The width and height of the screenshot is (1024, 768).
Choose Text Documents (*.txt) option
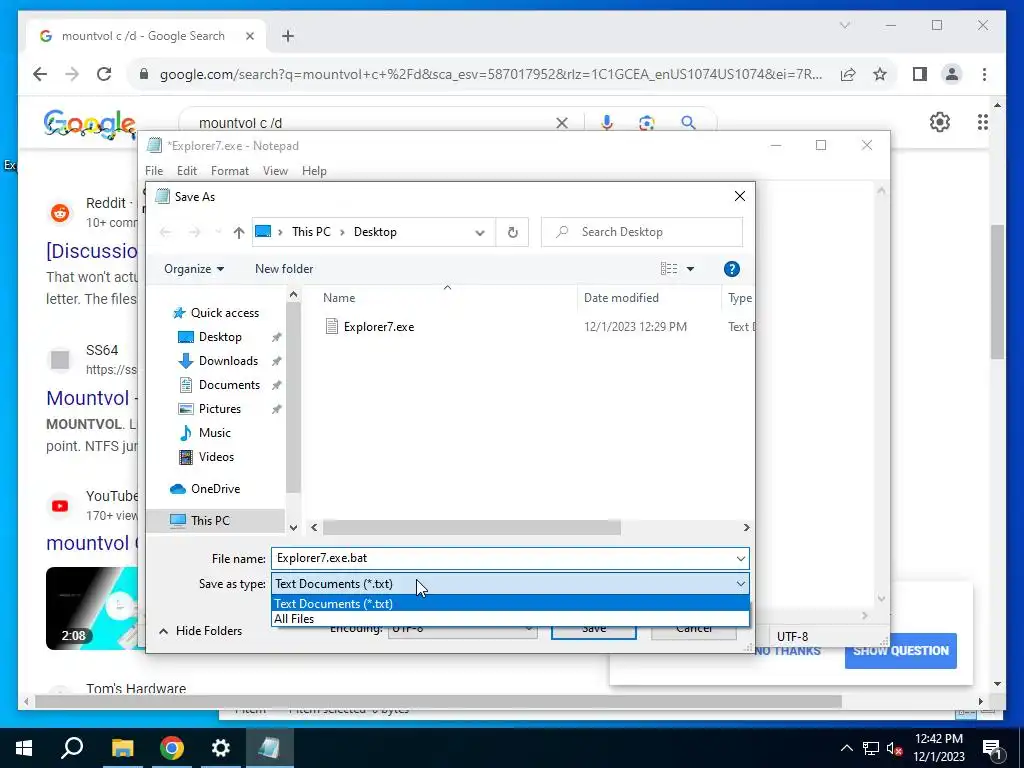[510, 603]
